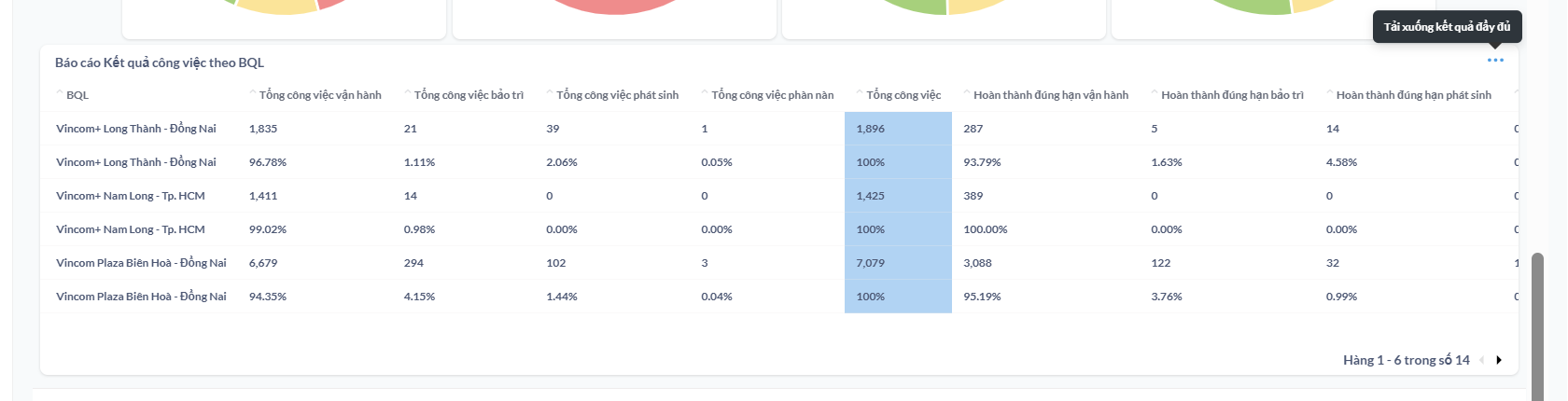Select first Vincom+ Long Thành - Đồng Nai row

click(x=136, y=129)
